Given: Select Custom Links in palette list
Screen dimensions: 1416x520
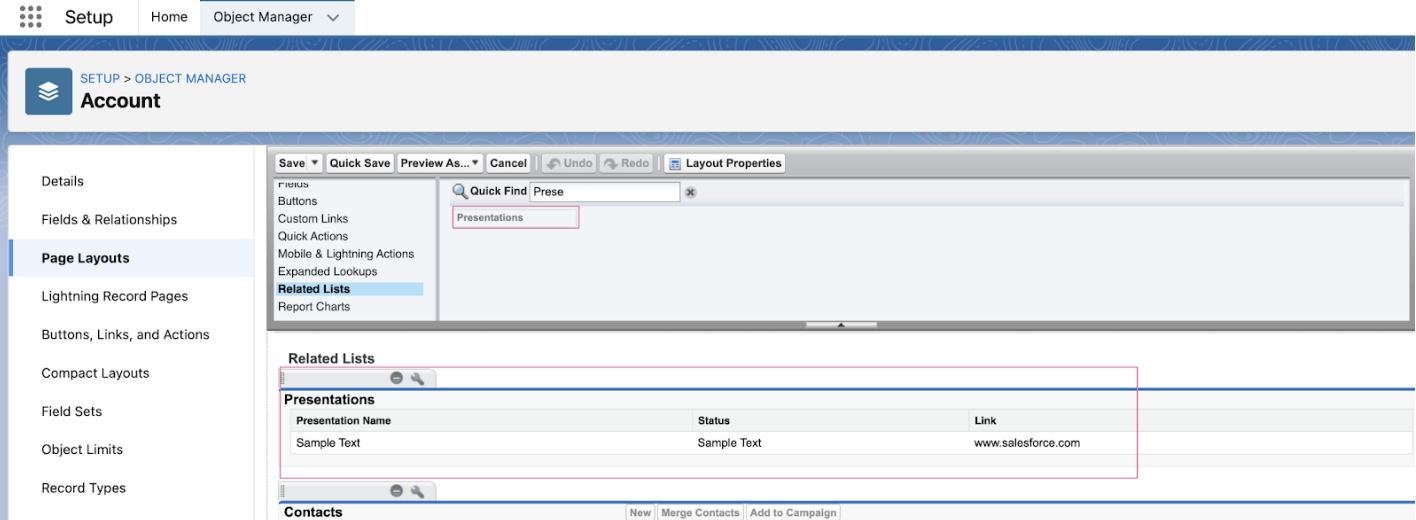Looking at the screenshot, I should click(313, 219).
